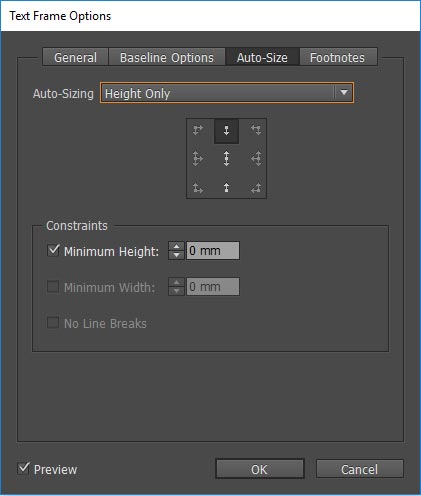421x496 pixels.
Task: Open the Baseline Options tab
Action: [167, 57]
